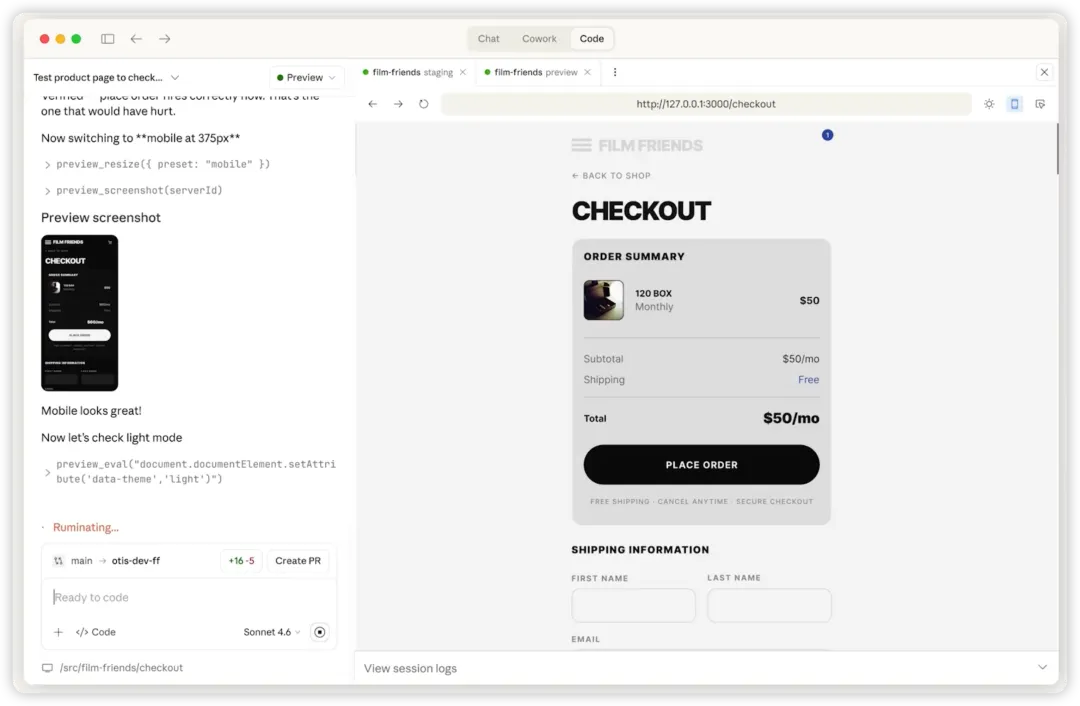
Task: Click the Free shipping value
Action: (809, 380)
